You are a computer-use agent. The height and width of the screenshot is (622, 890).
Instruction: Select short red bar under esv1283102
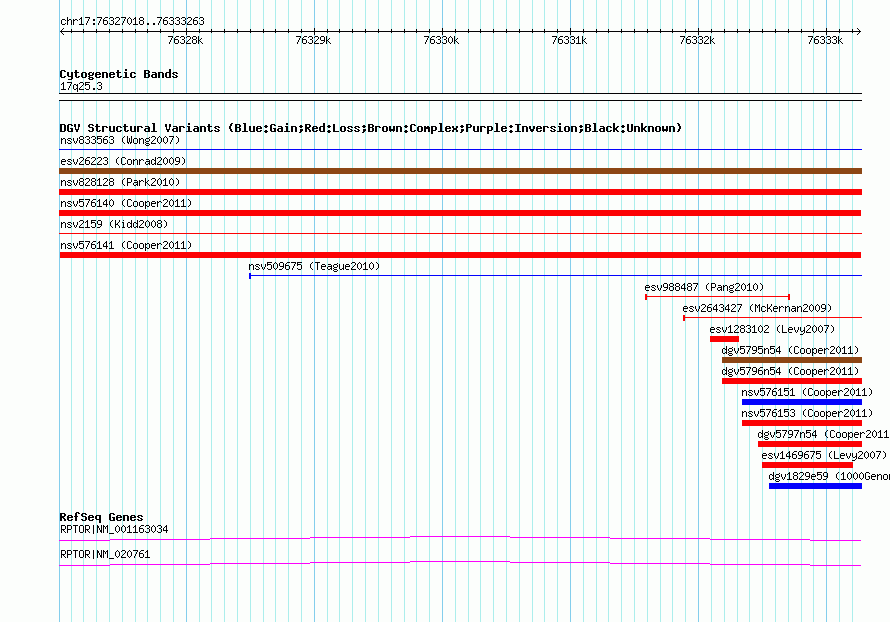click(724, 339)
